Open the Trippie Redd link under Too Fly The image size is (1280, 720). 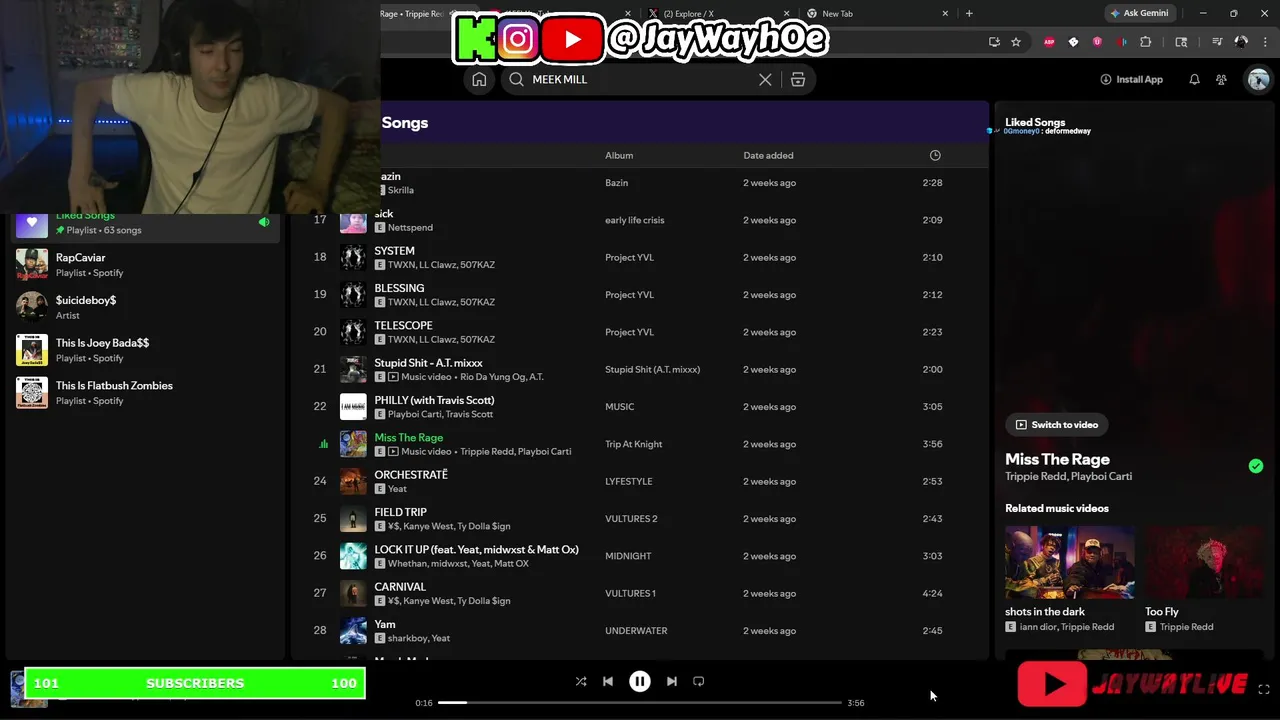pyautogui.click(x=1187, y=627)
